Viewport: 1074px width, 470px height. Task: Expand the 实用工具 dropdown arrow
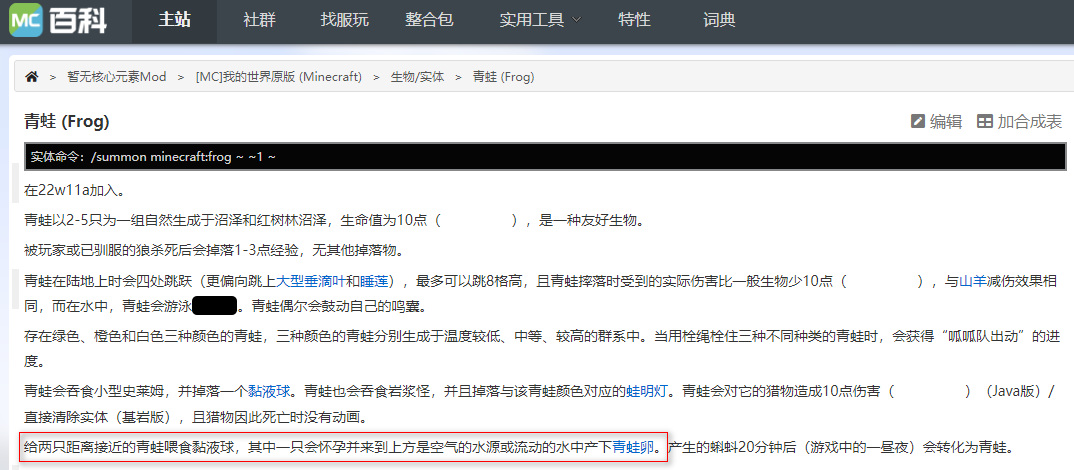576,20
